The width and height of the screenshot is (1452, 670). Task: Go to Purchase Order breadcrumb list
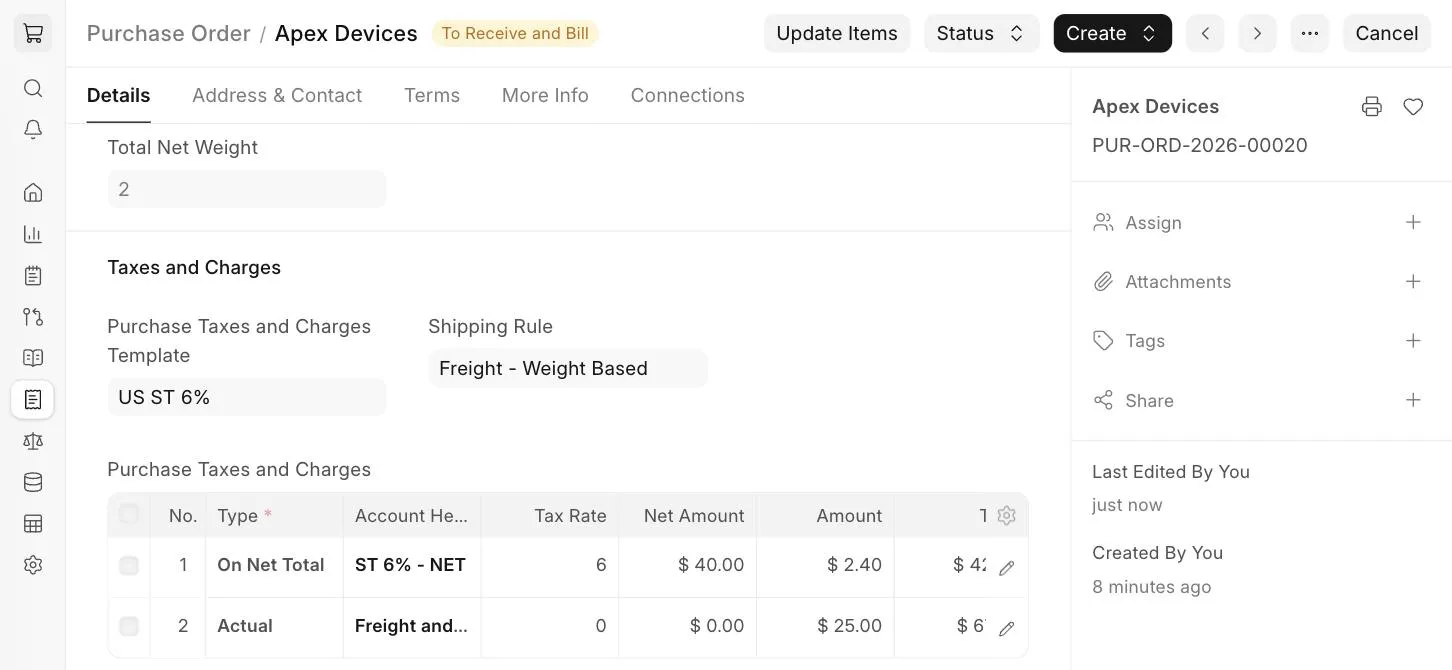(x=168, y=33)
